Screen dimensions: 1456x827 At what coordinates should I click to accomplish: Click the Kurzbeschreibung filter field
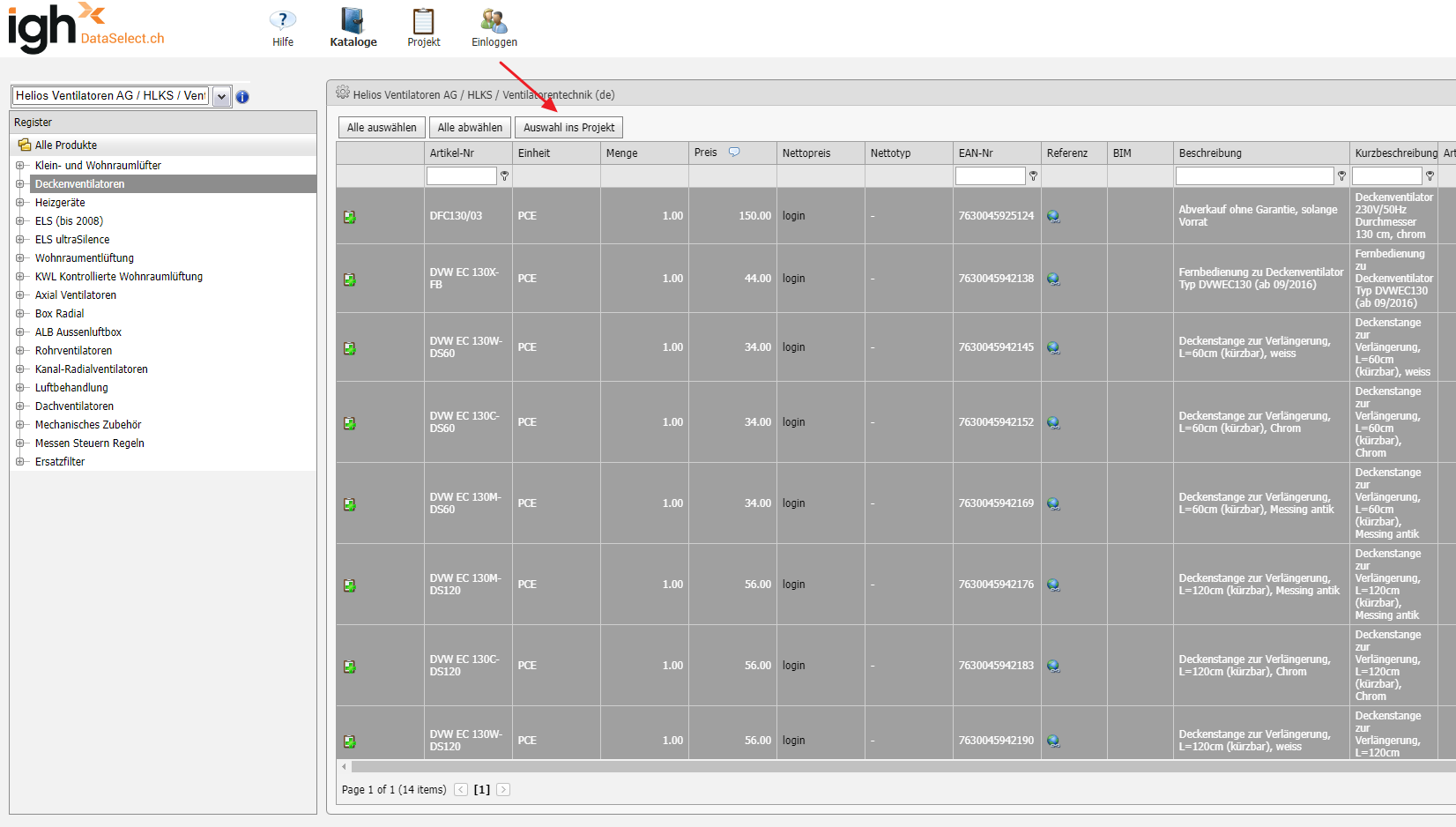pyautogui.click(x=1387, y=176)
